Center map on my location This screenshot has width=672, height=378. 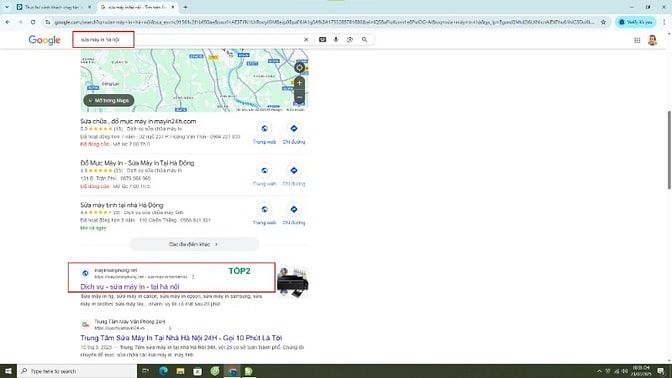pos(299,67)
